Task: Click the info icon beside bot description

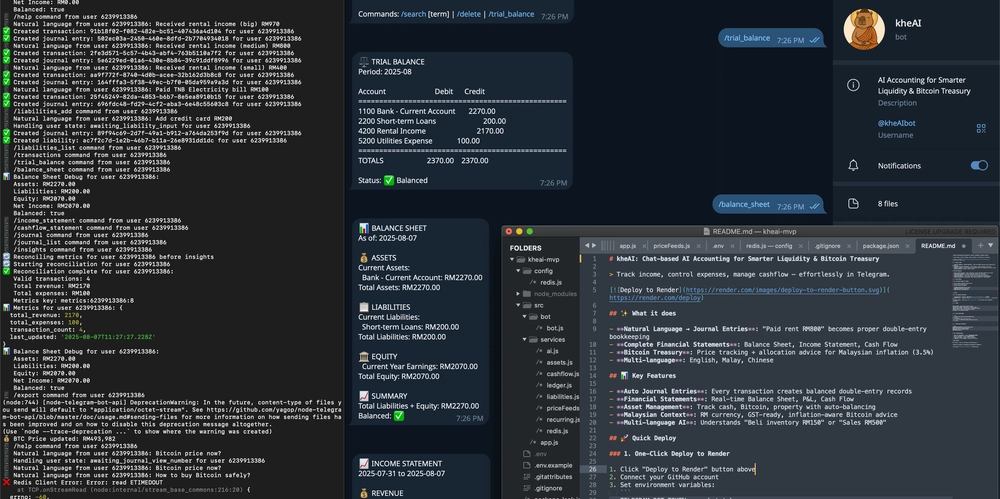Action: 853,85
